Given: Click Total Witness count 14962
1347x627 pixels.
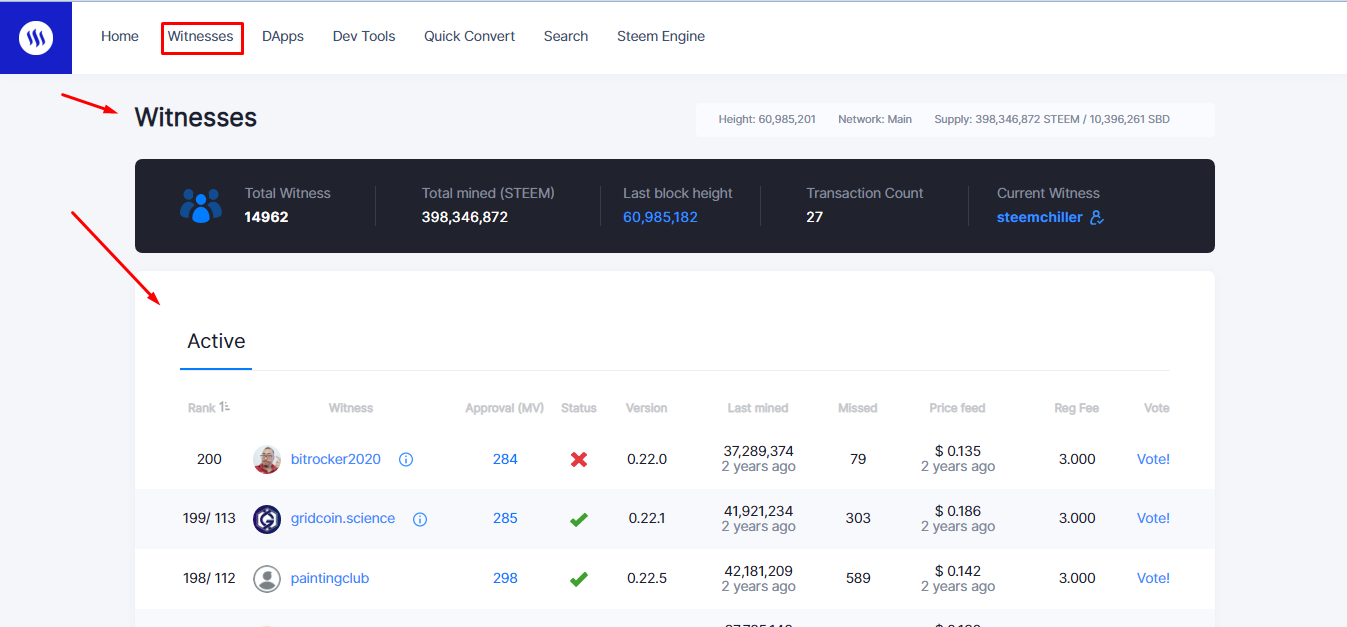Looking at the screenshot, I should pos(267,217).
